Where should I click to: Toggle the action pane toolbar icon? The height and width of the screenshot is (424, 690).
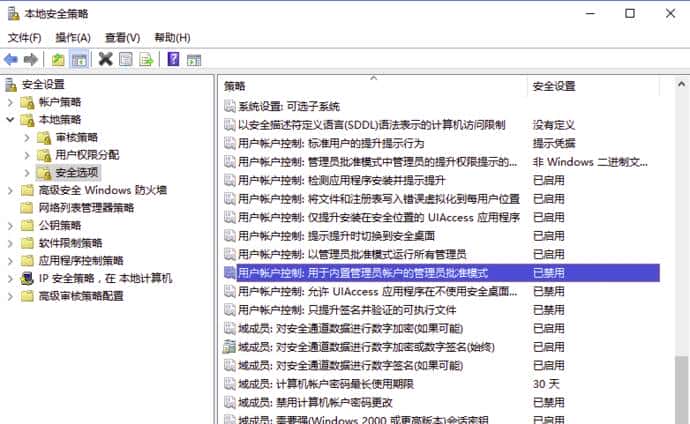coord(194,60)
